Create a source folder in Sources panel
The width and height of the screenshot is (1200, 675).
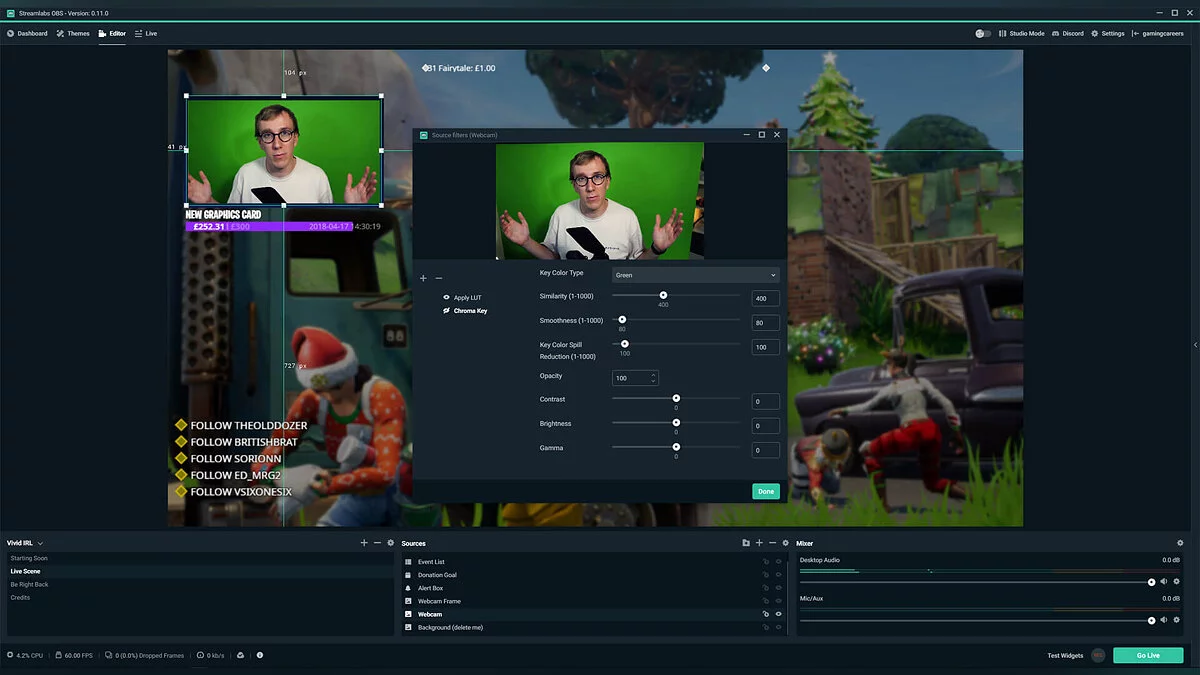746,543
